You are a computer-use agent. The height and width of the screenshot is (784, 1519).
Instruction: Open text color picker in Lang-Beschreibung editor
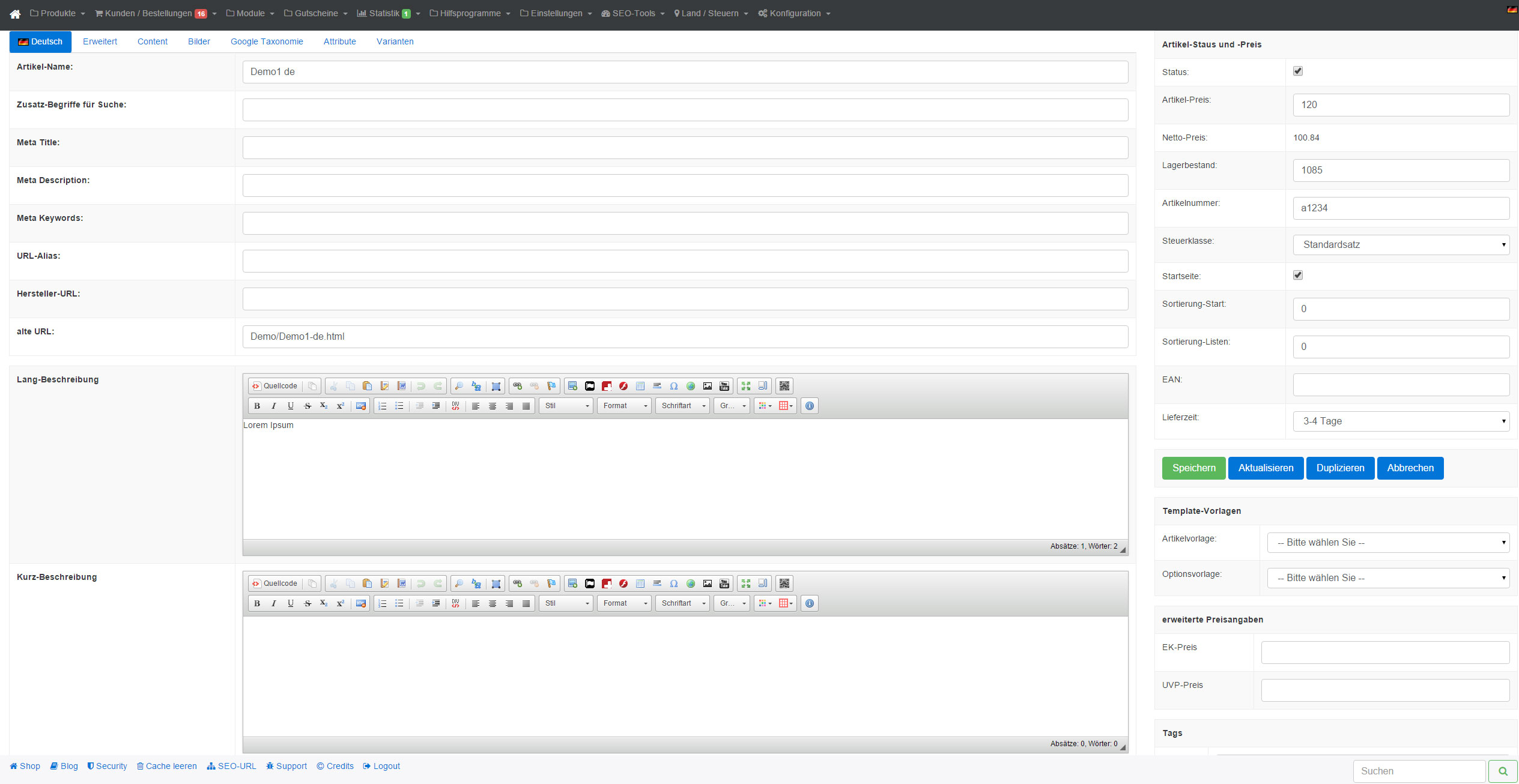pos(765,406)
